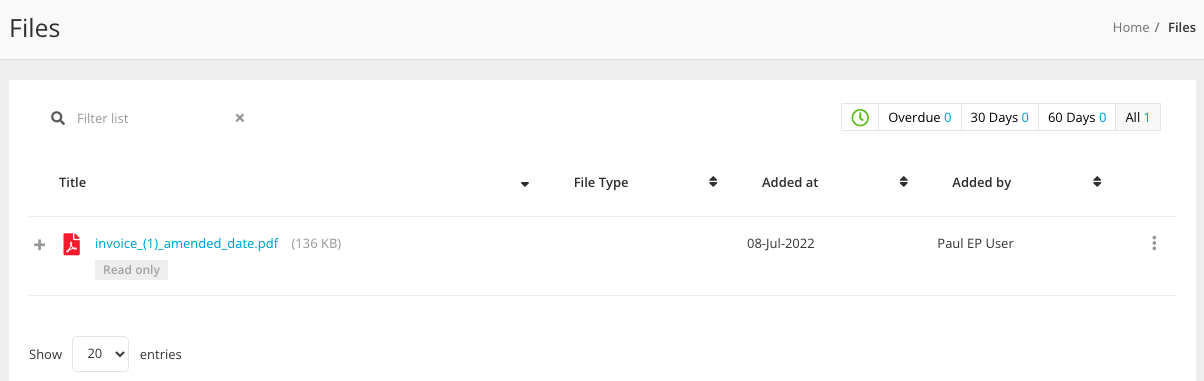The height and width of the screenshot is (381, 1204).
Task: Click into the Filter list field
Action: coord(150,118)
